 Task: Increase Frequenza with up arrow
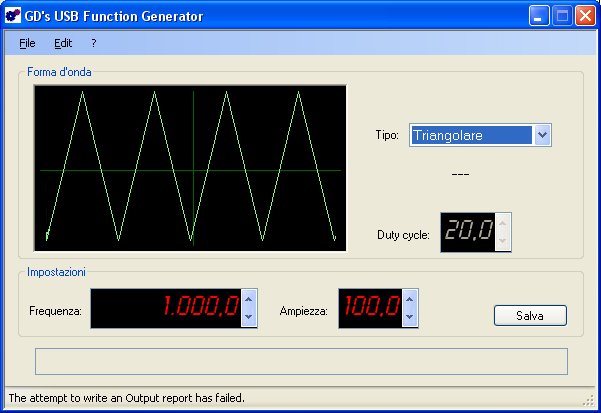tap(249, 299)
